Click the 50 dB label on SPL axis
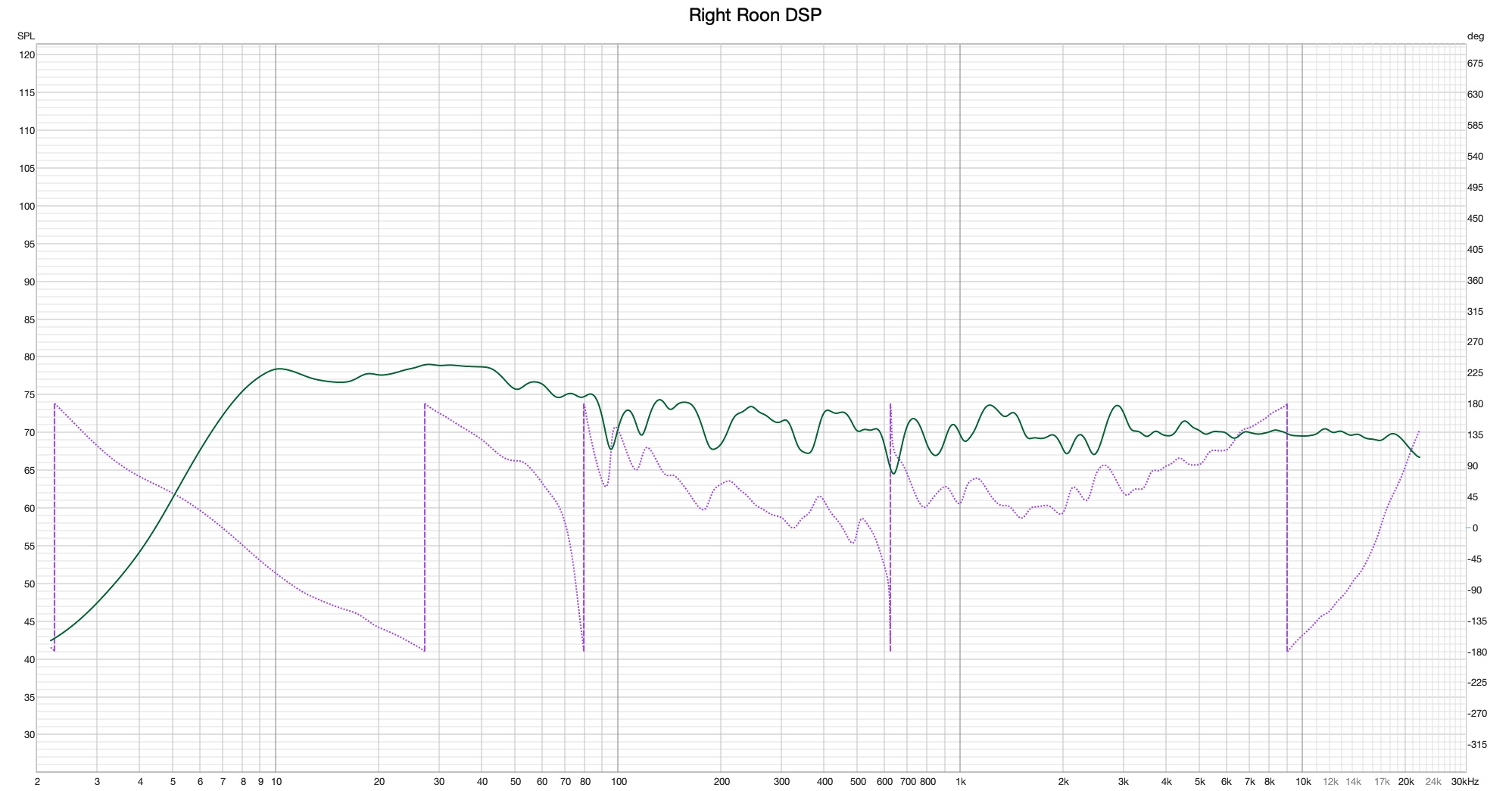This screenshot has width=1512, height=791. tap(29, 584)
